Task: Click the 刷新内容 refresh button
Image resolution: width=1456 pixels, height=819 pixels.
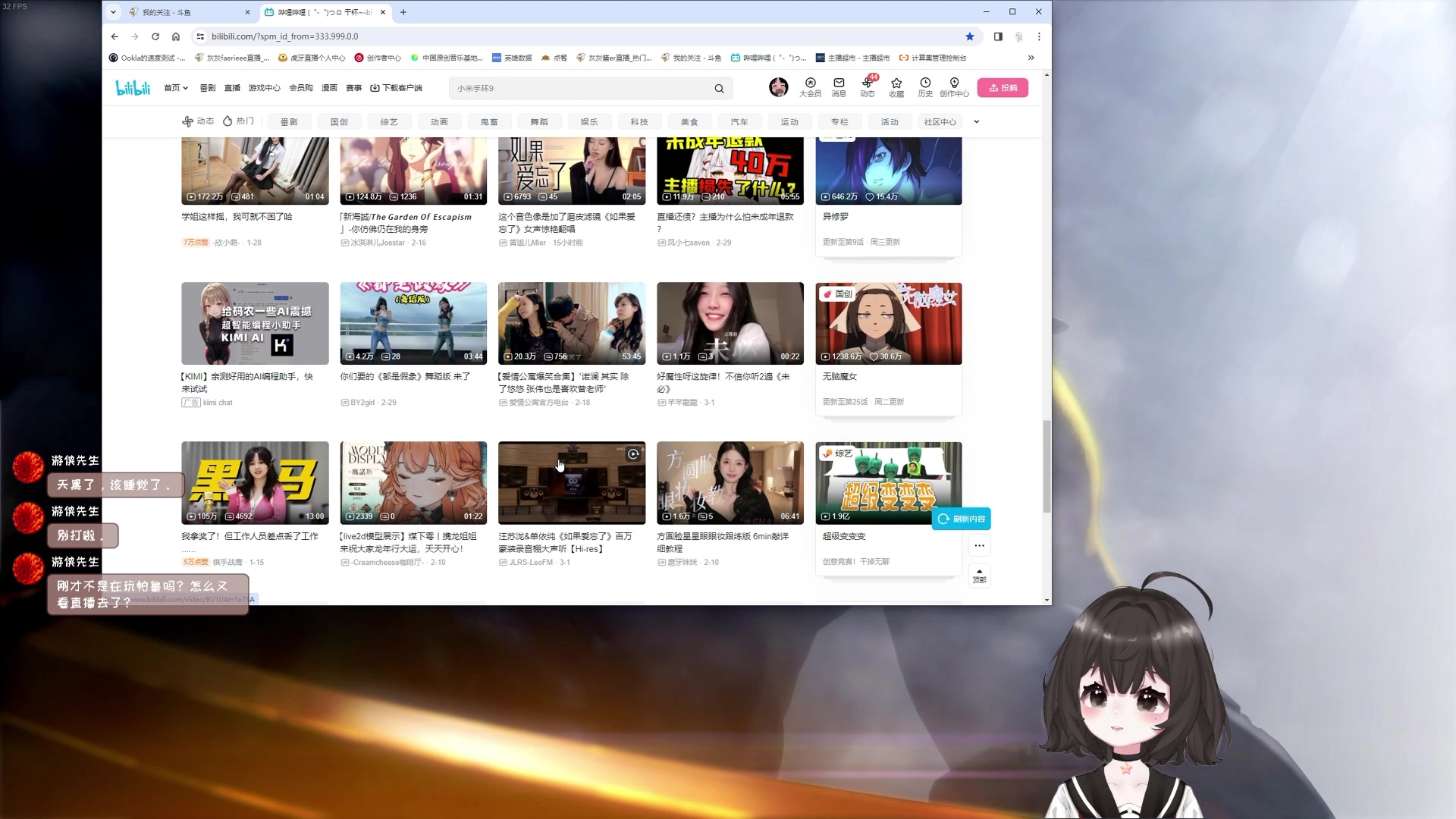Action: 962,519
